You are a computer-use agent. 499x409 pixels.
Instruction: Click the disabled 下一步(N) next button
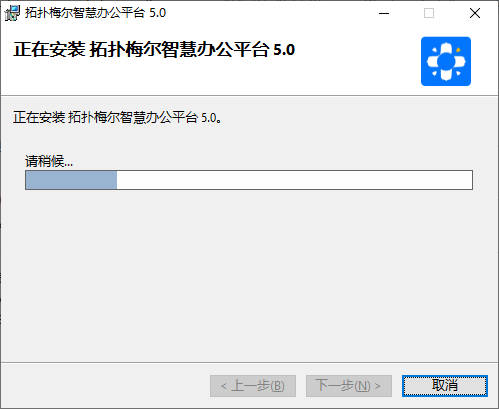[349, 386]
